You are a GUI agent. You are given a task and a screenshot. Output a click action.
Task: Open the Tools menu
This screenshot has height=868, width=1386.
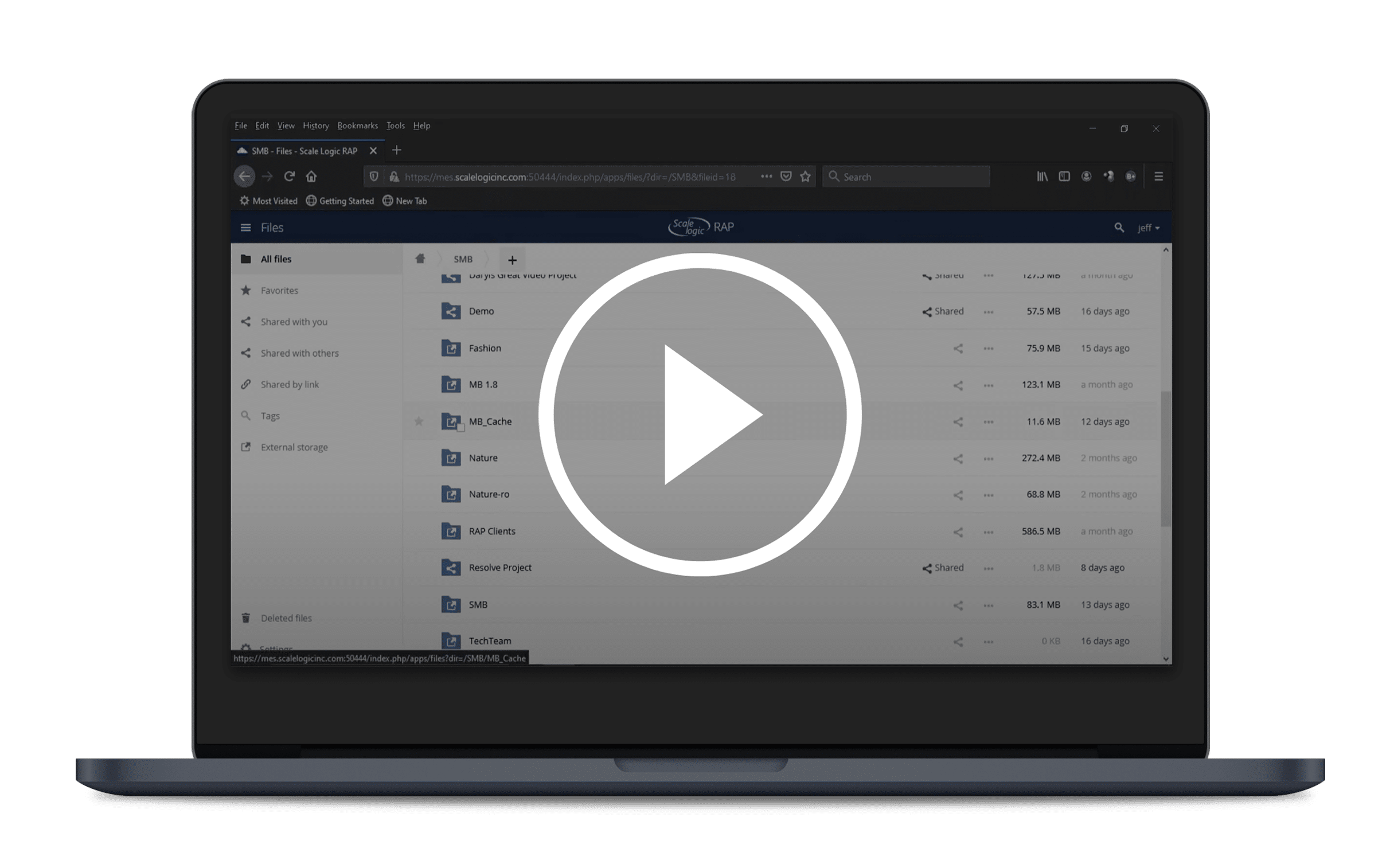point(395,126)
